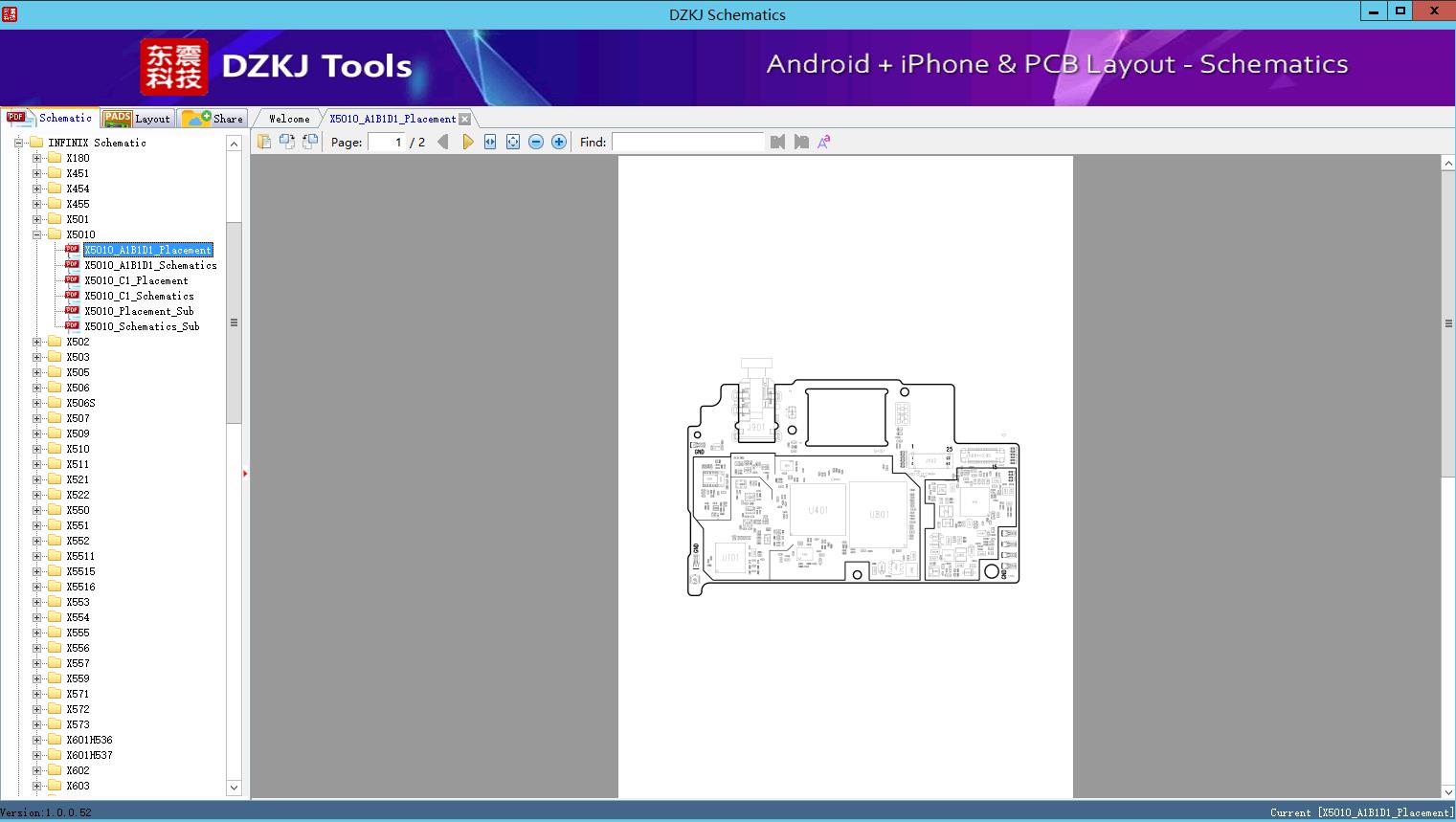
Task: Fit page to width icon
Action: pos(490,142)
